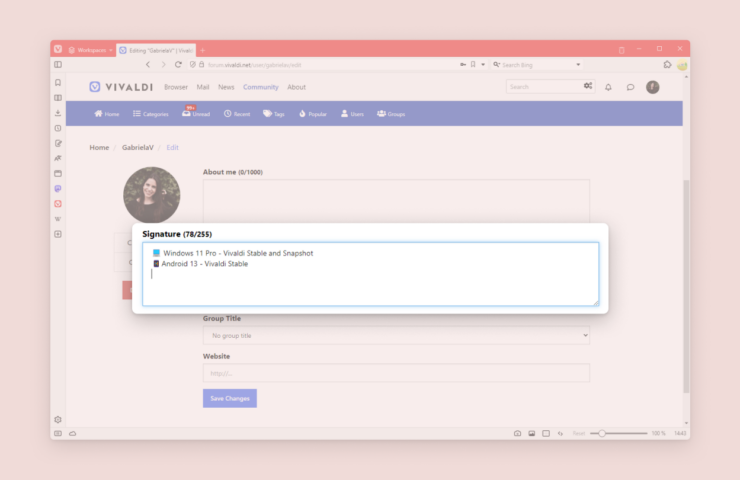The height and width of the screenshot is (480, 740).
Task: Open the Notes panel
Action: tap(58, 143)
